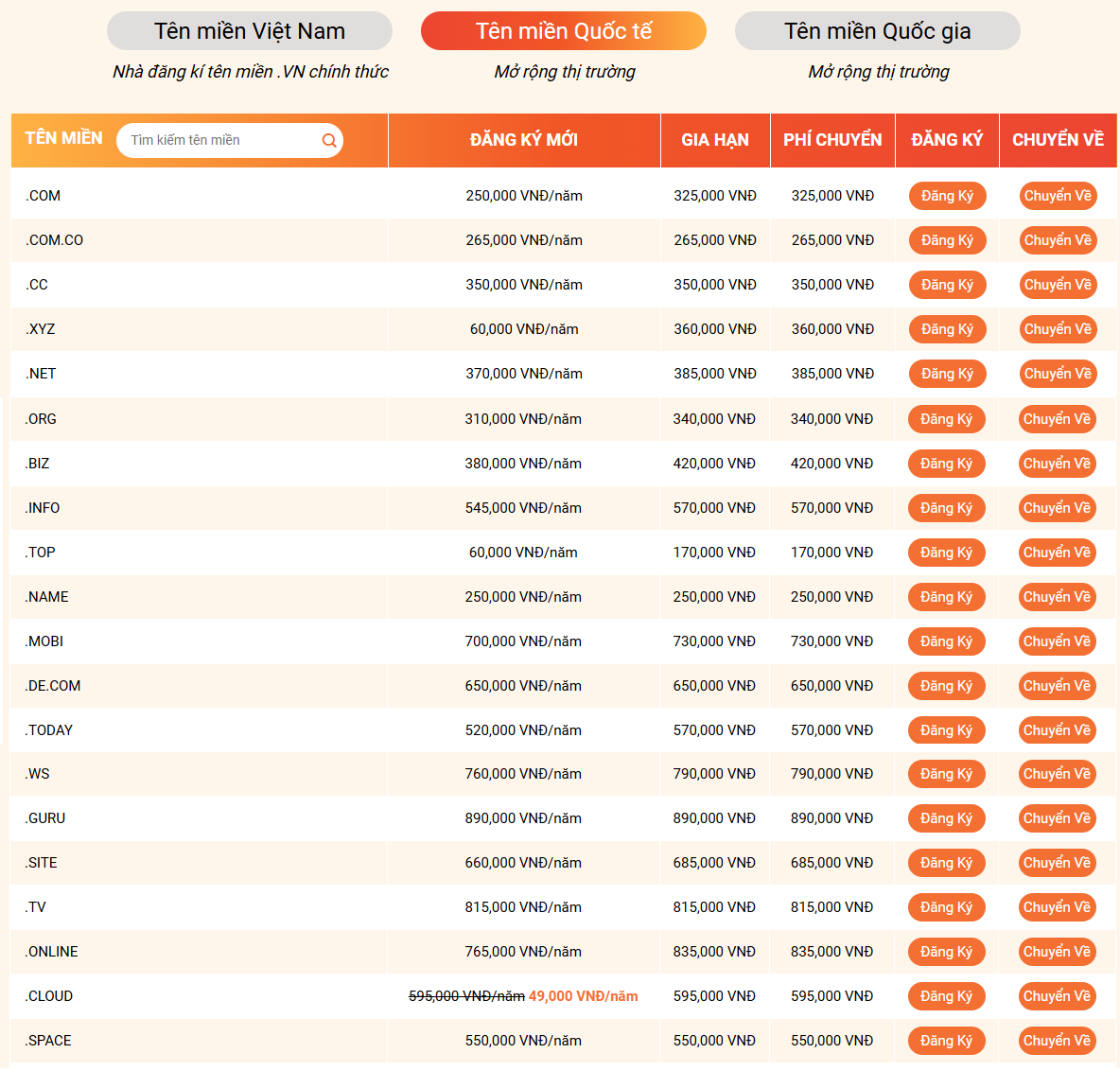The width and height of the screenshot is (1120, 1071).
Task: Click Chuyển Về in .SITE row
Action: [x=1058, y=863]
